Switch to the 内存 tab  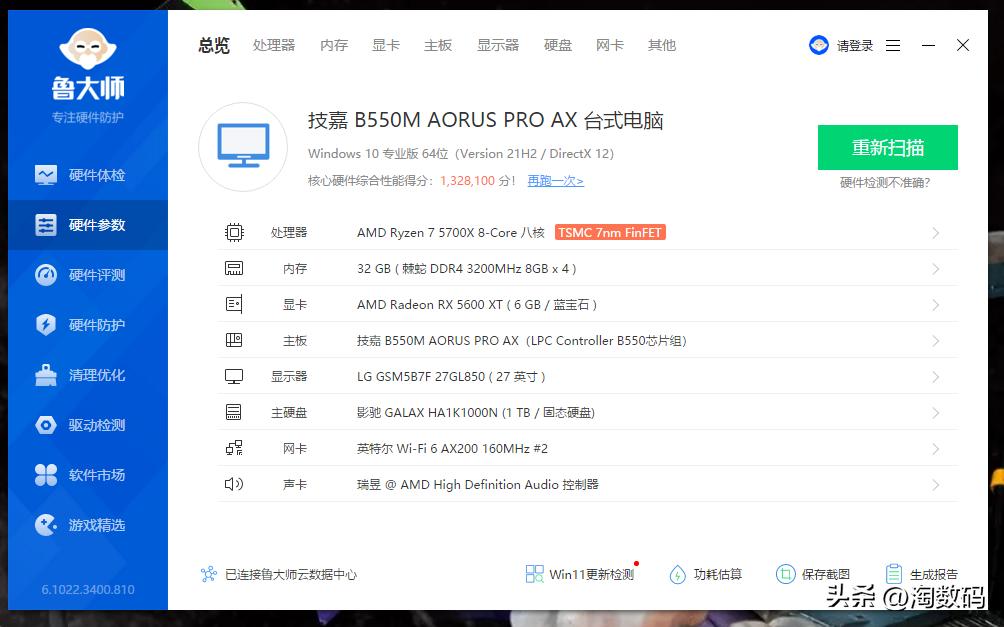(x=334, y=45)
